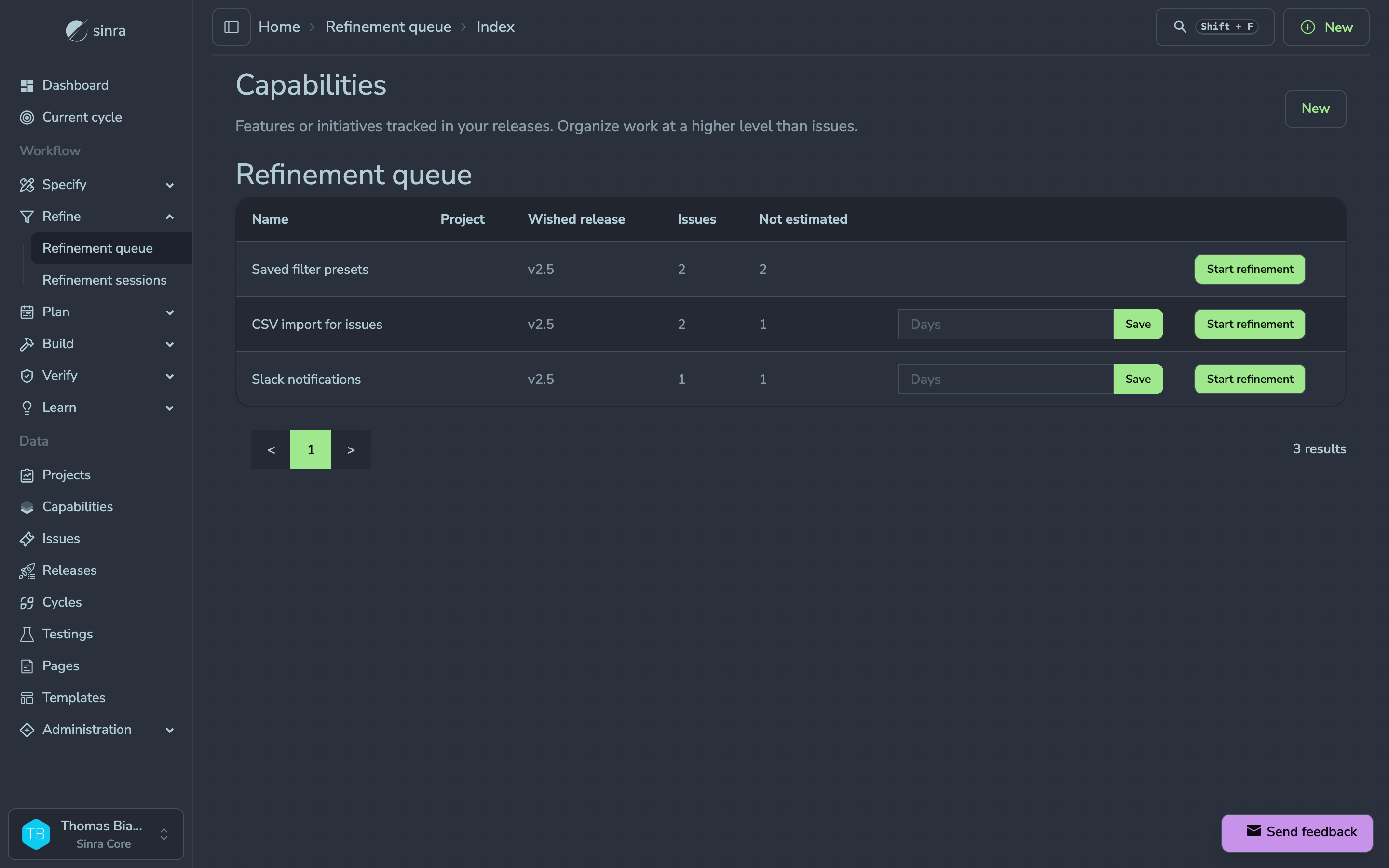The width and height of the screenshot is (1389, 868).
Task: Open Refinement sessions in sidebar
Action: (x=105, y=280)
